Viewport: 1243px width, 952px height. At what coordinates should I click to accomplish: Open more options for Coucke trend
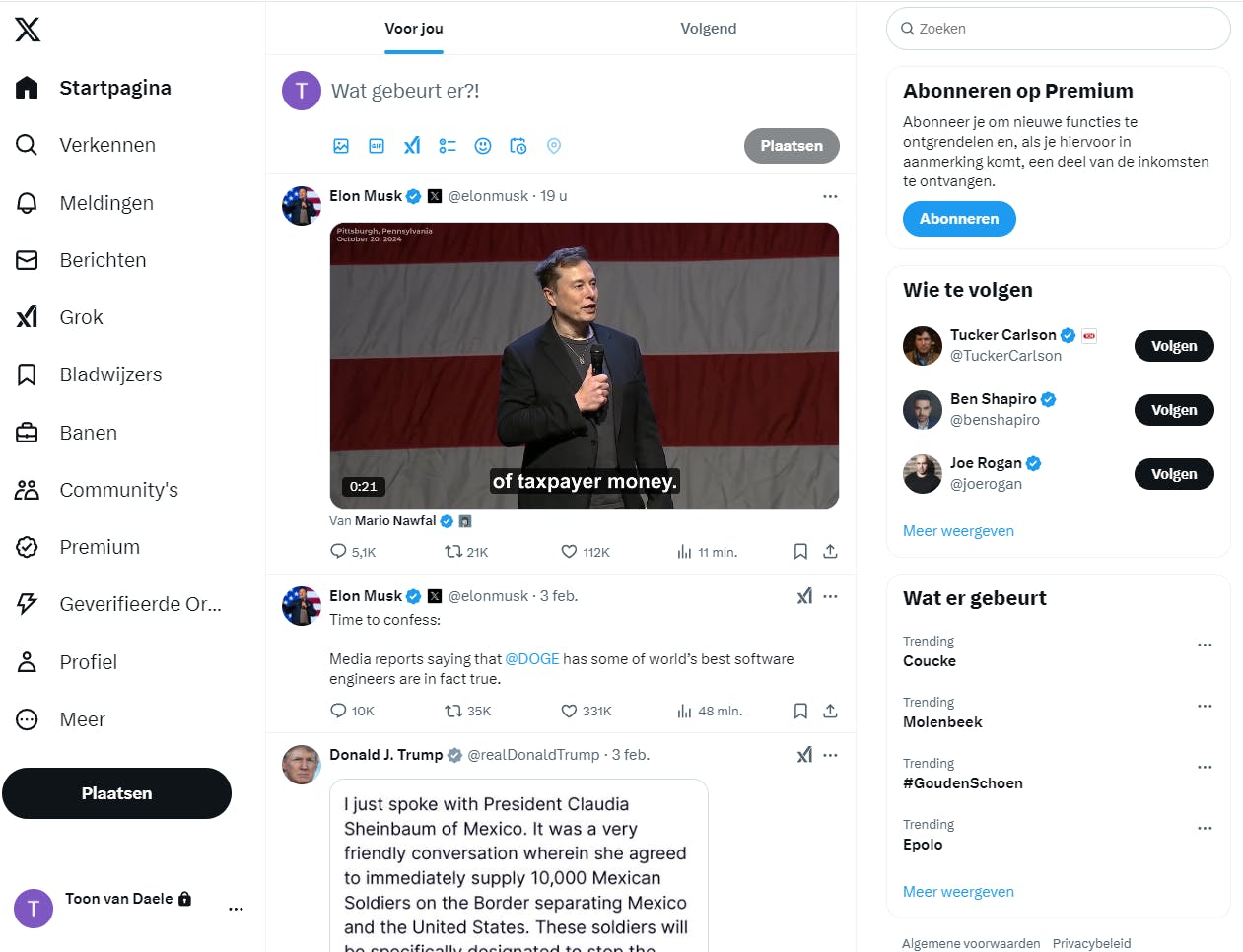click(x=1204, y=645)
